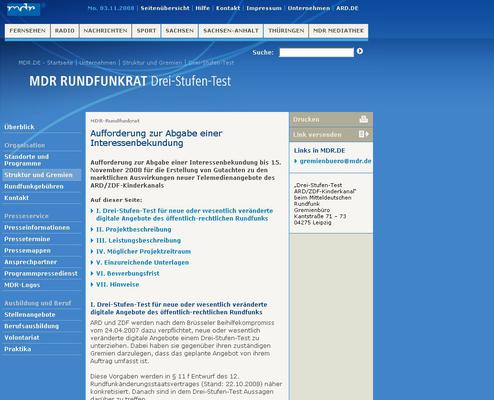Screen dimensions: 494x400
Task: Jump to V. Einzureichende Unterlagen section
Action: pyautogui.click(x=142, y=262)
